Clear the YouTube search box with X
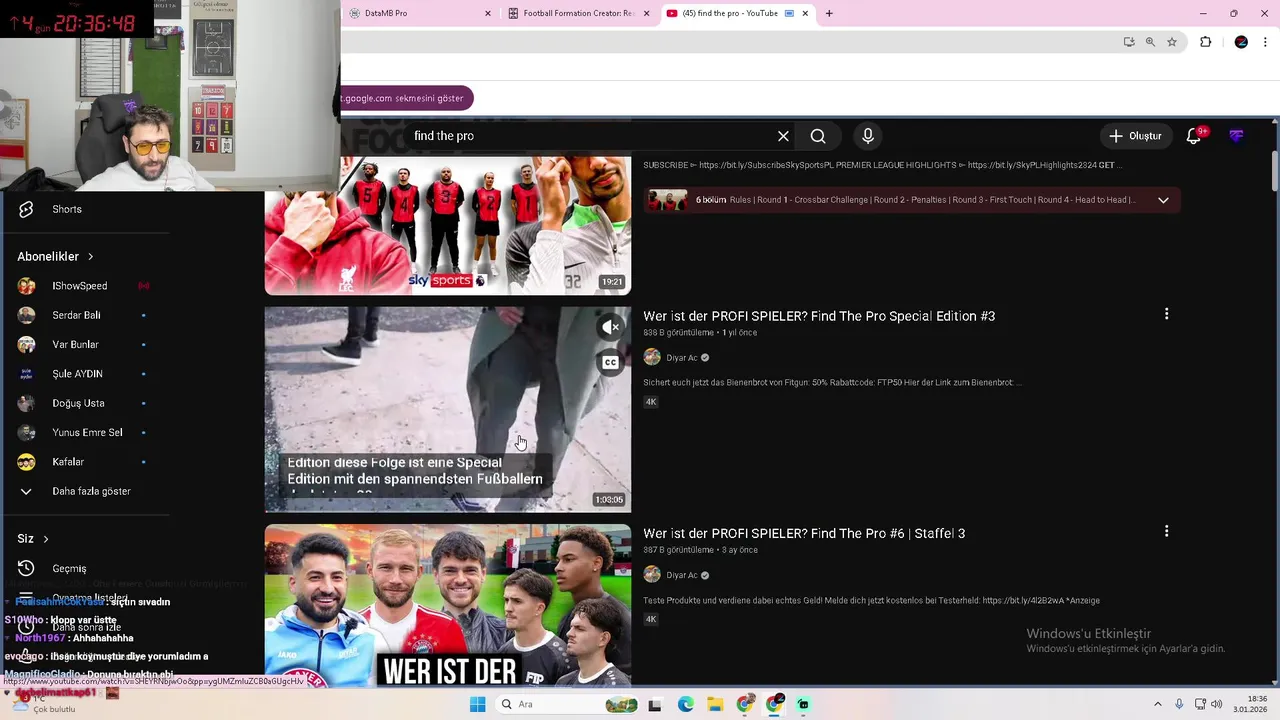 click(x=783, y=136)
